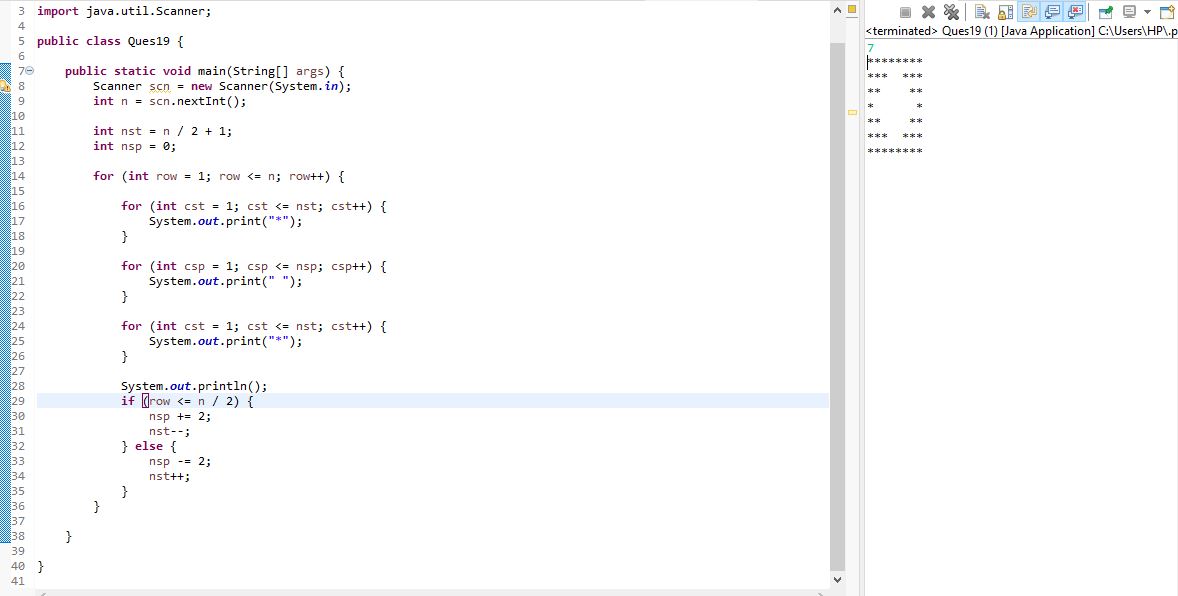The width and height of the screenshot is (1178, 596).
Task: Click Remove Launch icon in console
Action: tap(928, 13)
